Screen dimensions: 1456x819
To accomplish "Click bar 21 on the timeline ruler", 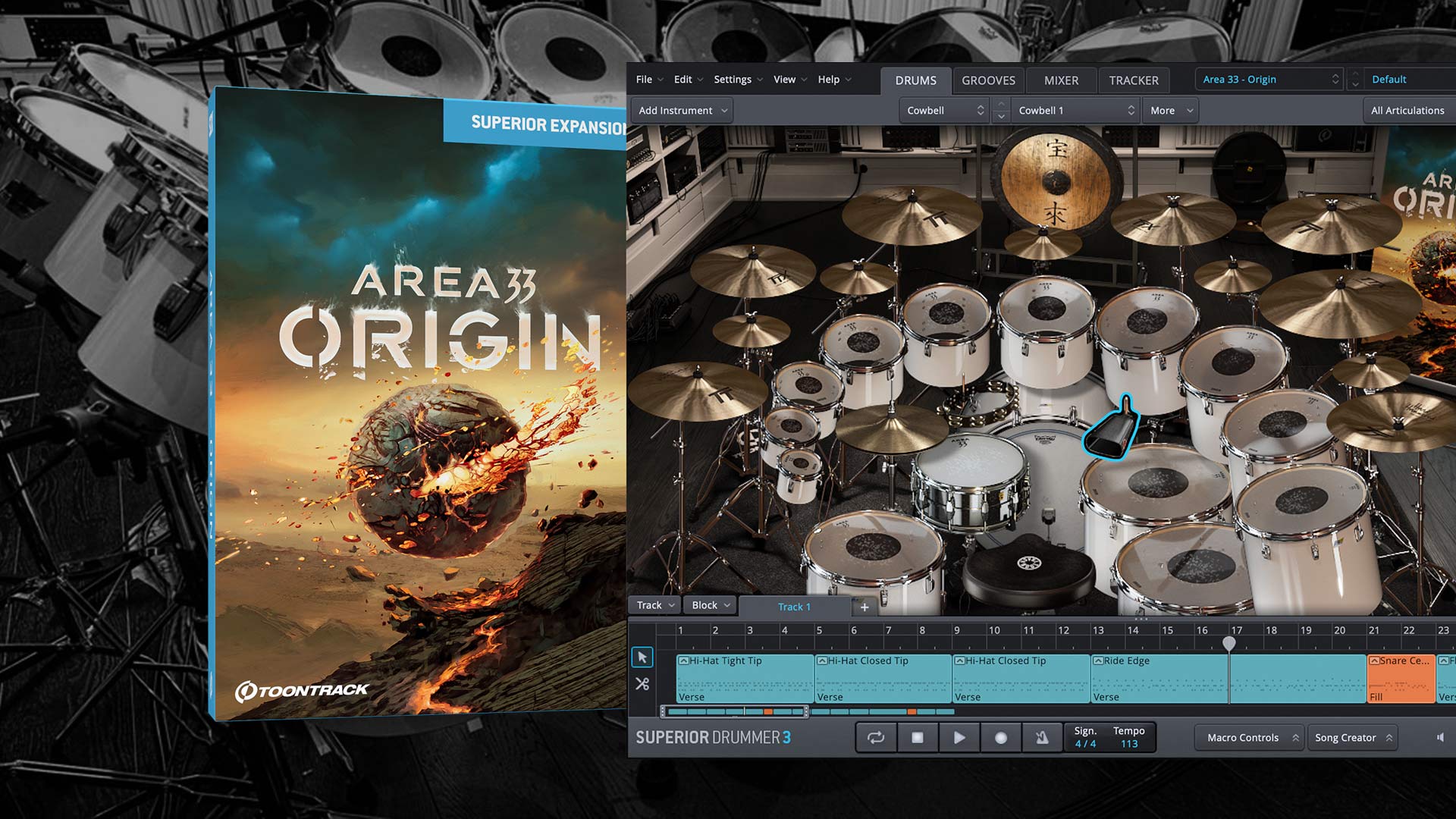I will click(x=1374, y=630).
